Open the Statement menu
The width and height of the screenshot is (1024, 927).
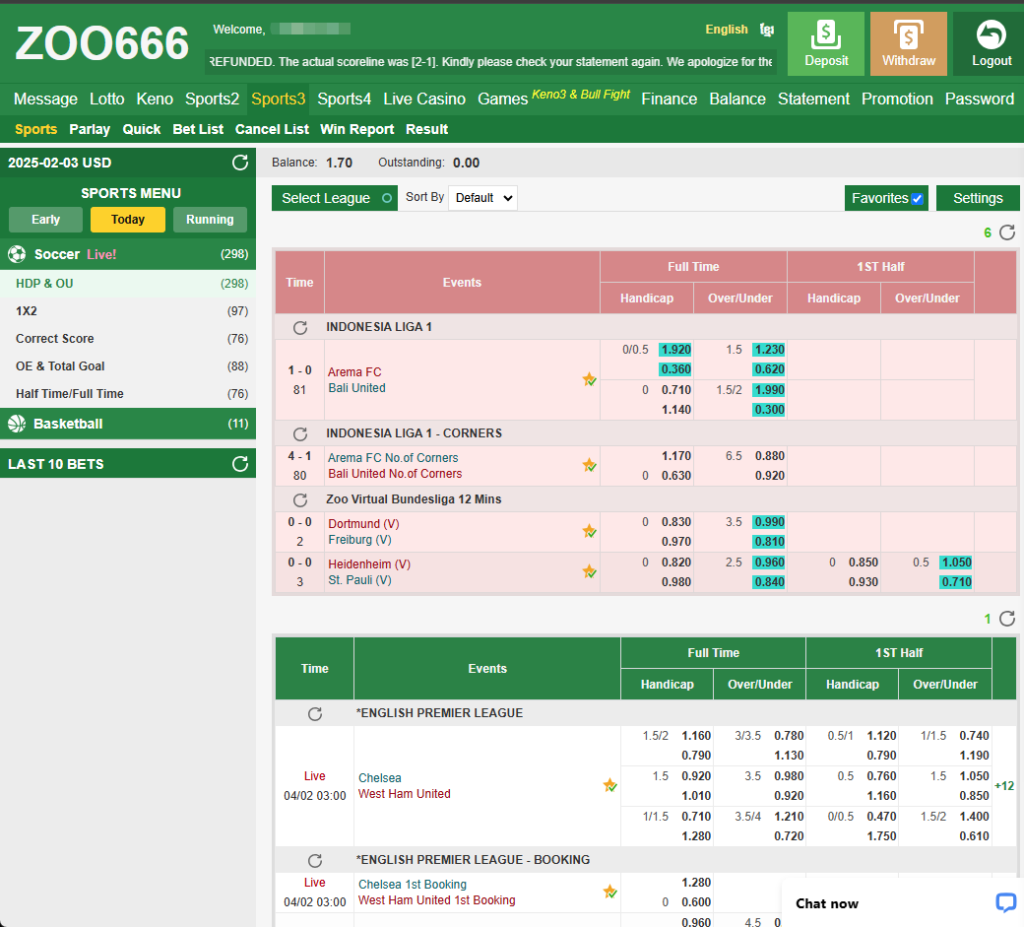point(814,99)
